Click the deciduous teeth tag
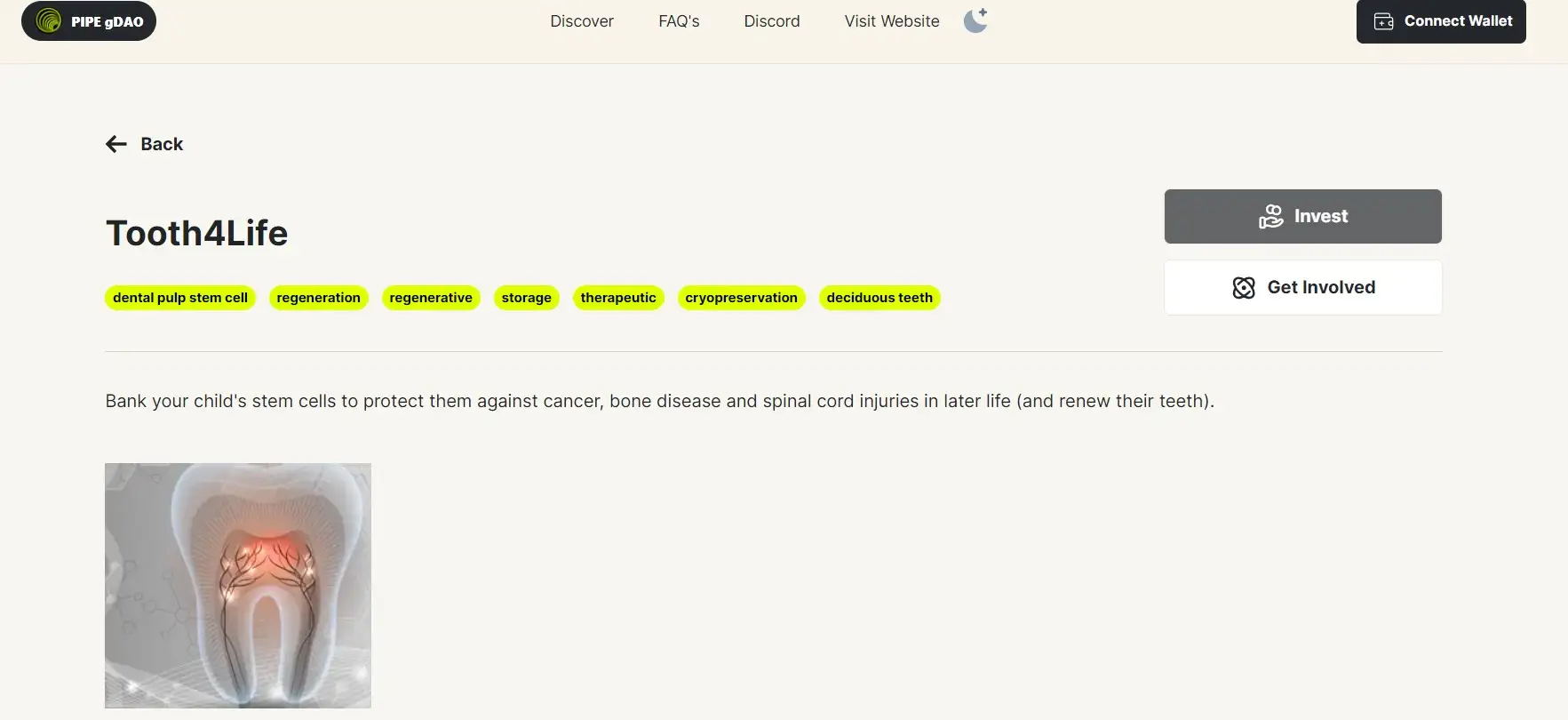Screen dimensions: 1568x720 (880, 298)
